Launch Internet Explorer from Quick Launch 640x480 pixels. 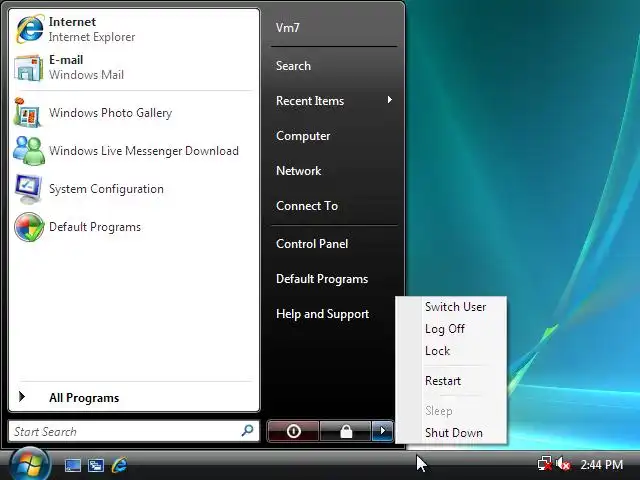(120, 465)
